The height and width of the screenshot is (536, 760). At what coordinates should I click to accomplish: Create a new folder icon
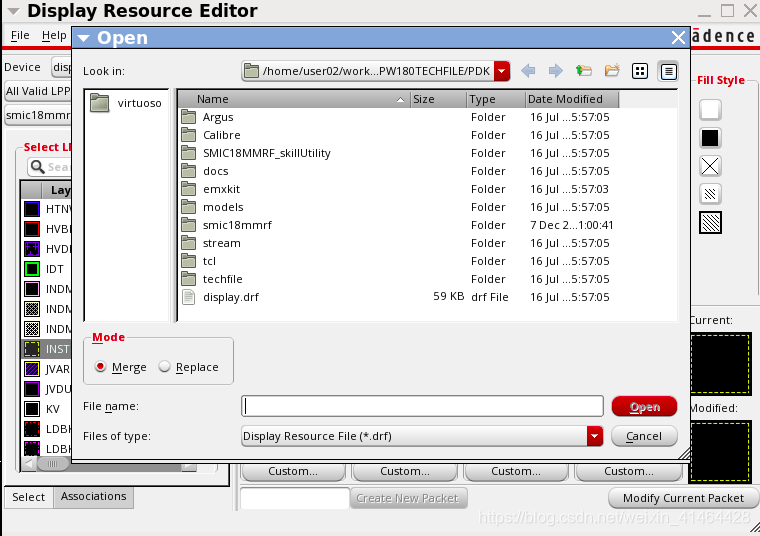(612, 71)
